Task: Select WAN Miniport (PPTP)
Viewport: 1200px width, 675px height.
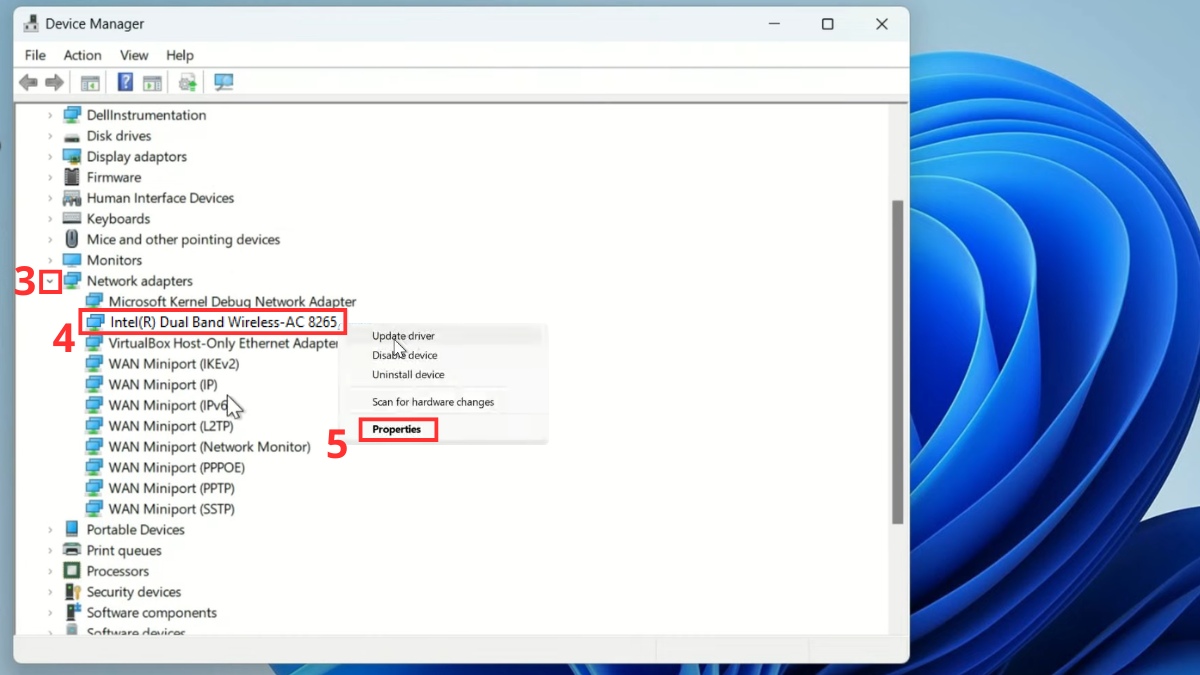Action: (x=171, y=488)
